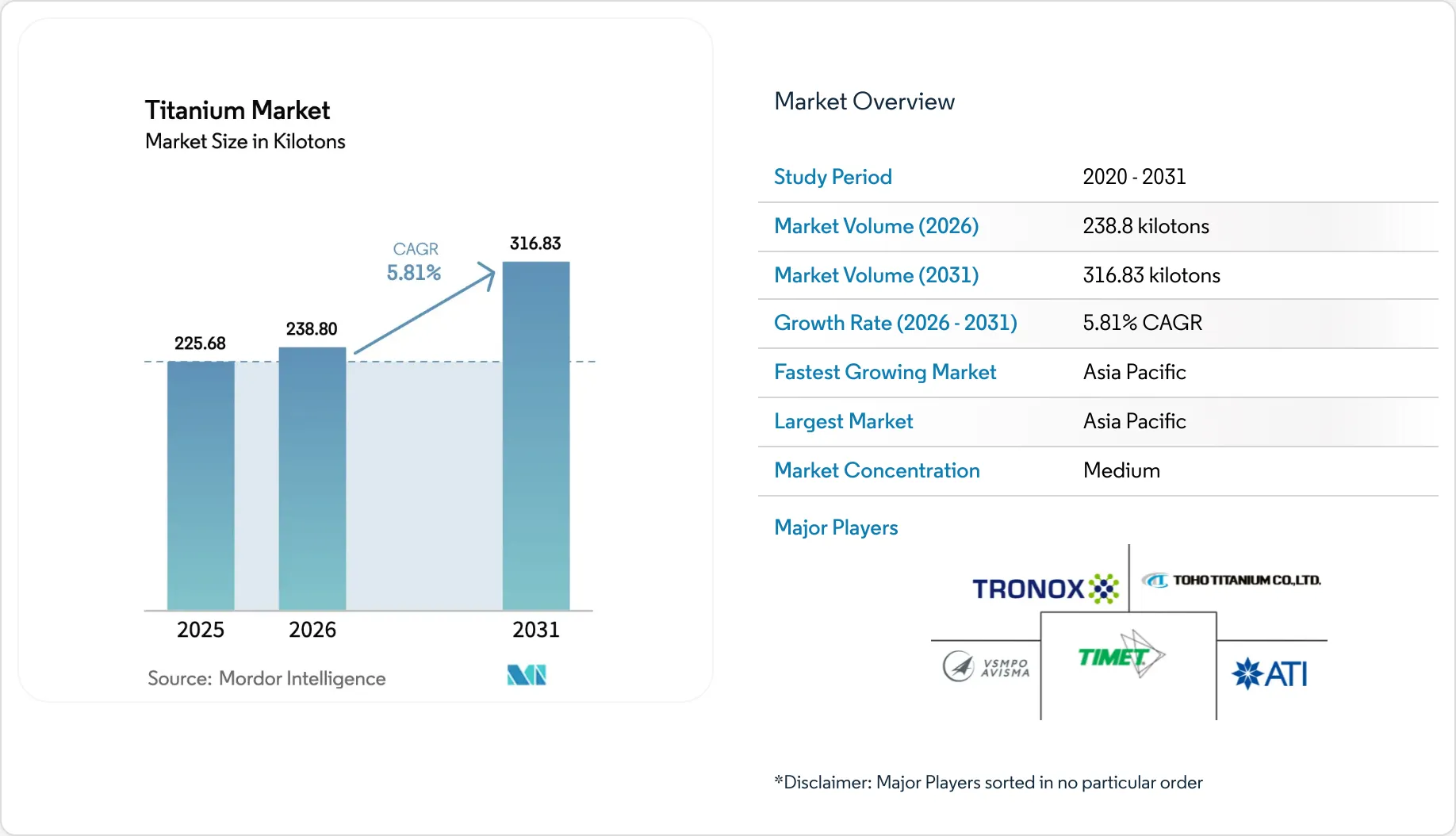Click the 2026 axis label
Screen dimensions: 1456x836
pos(312,630)
